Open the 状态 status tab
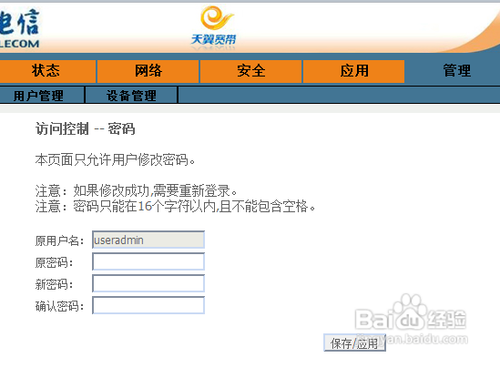This screenshot has height=368, width=500. (47, 71)
